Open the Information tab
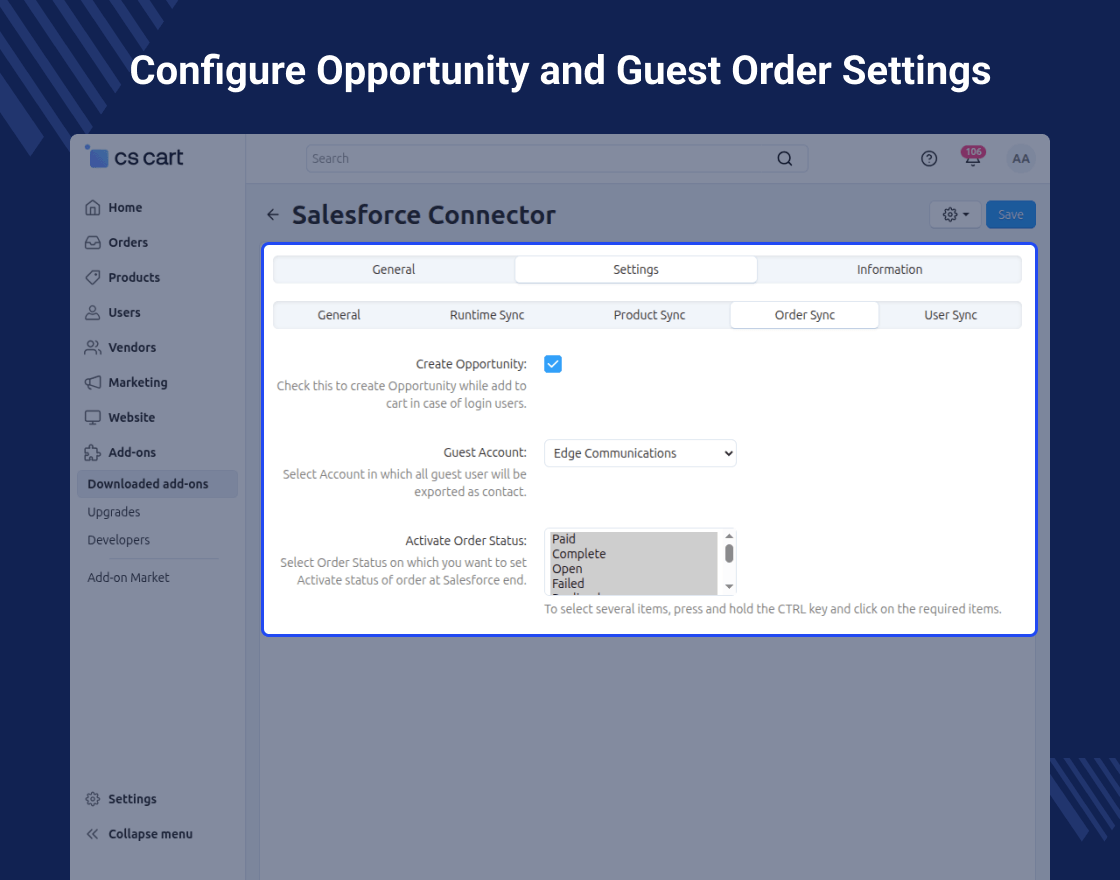1120x880 pixels. coord(889,269)
